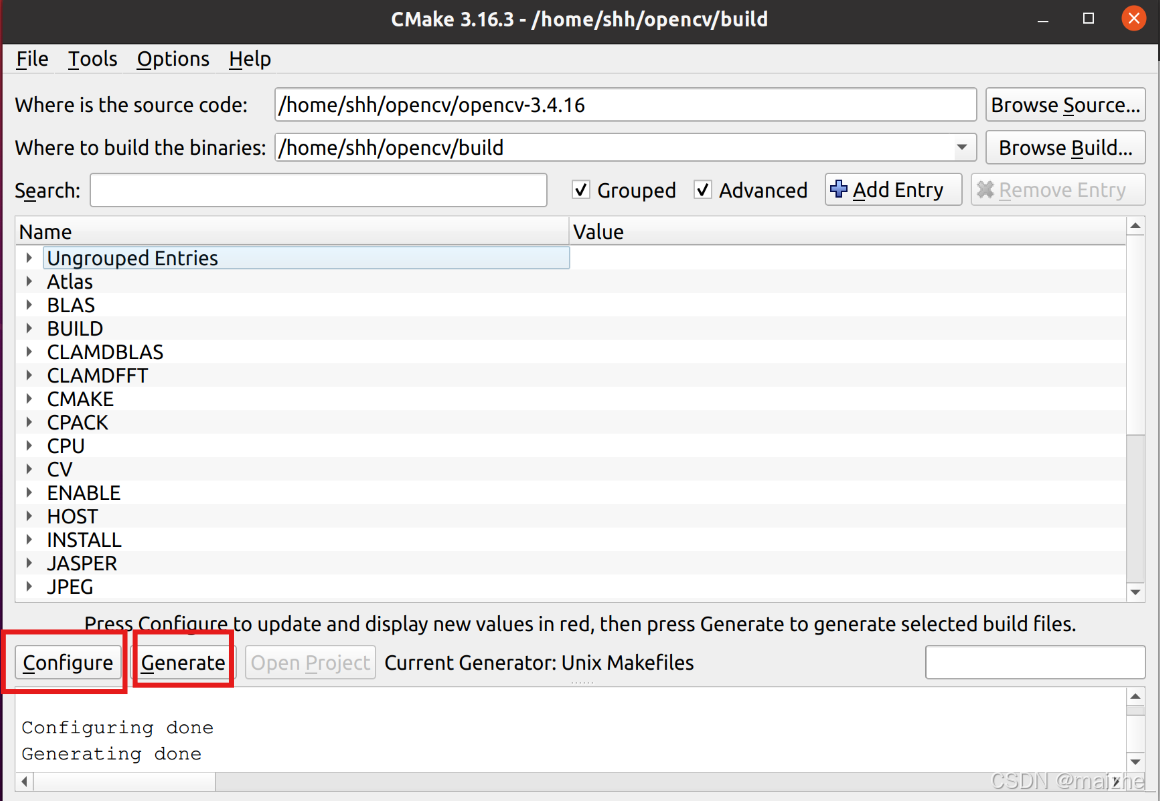This screenshot has width=1160, height=801.
Task: Click the Configure button
Action: [x=68, y=663]
